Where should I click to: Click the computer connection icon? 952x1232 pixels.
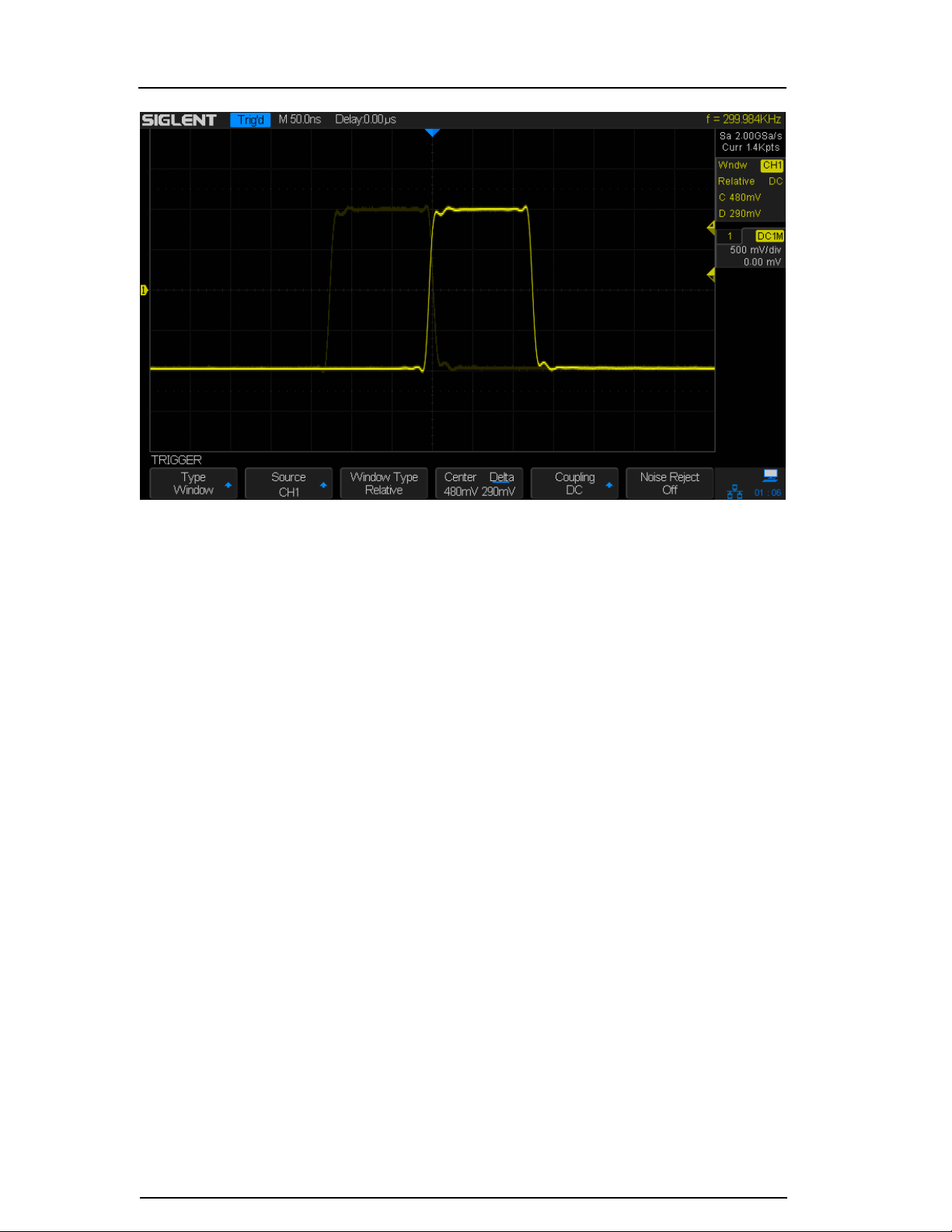tap(770, 476)
